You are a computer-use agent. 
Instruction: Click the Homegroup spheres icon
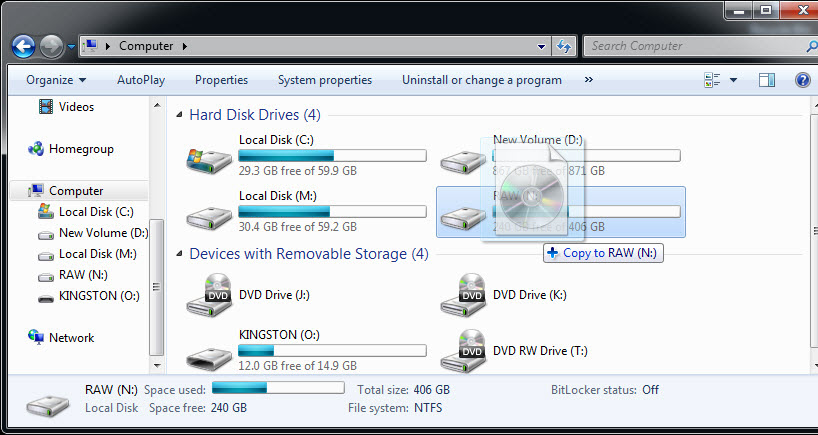pos(35,149)
